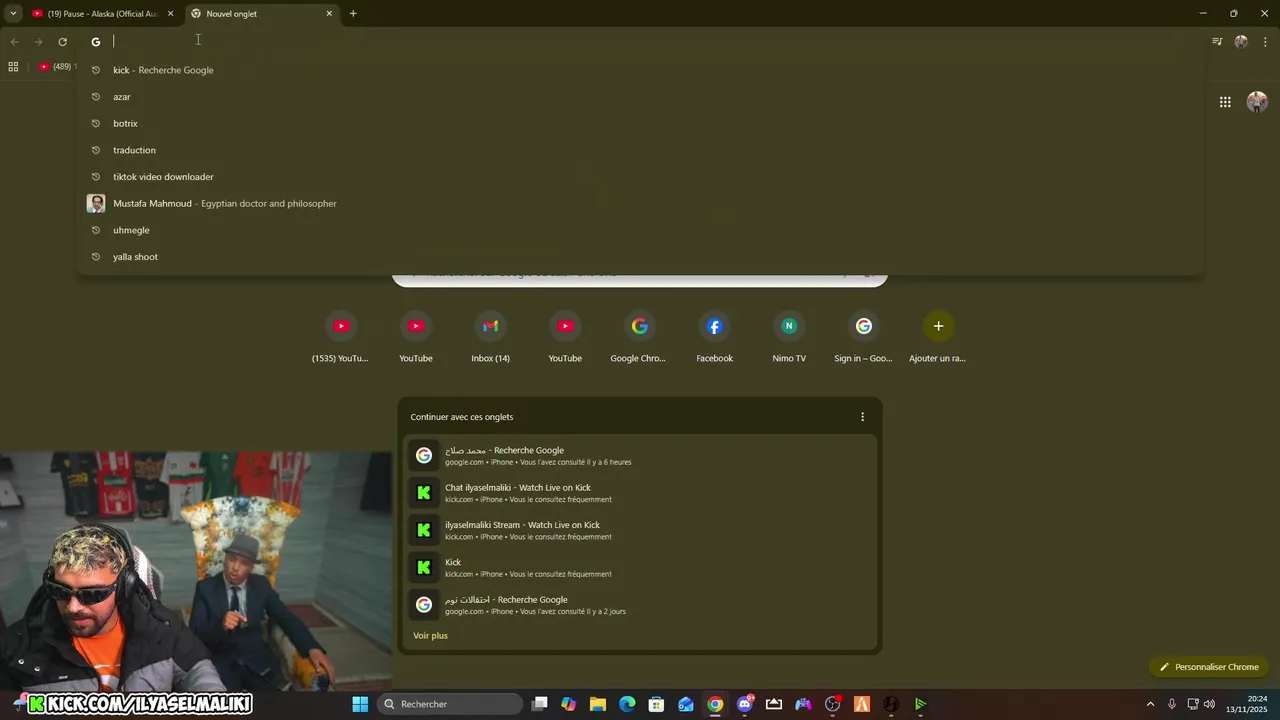Select the 'yalla shoot' suggestion
Image resolution: width=1280 pixels, height=720 pixels.
pos(640,257)
